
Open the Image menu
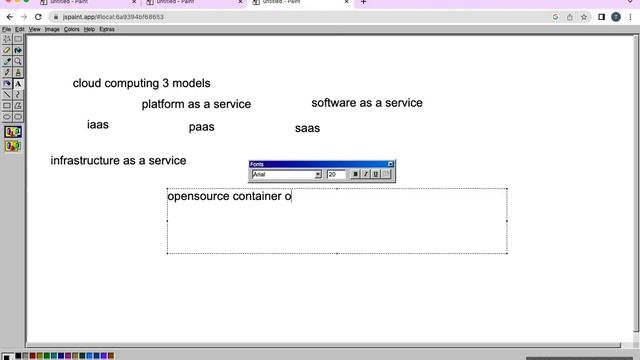coord(52,29)
